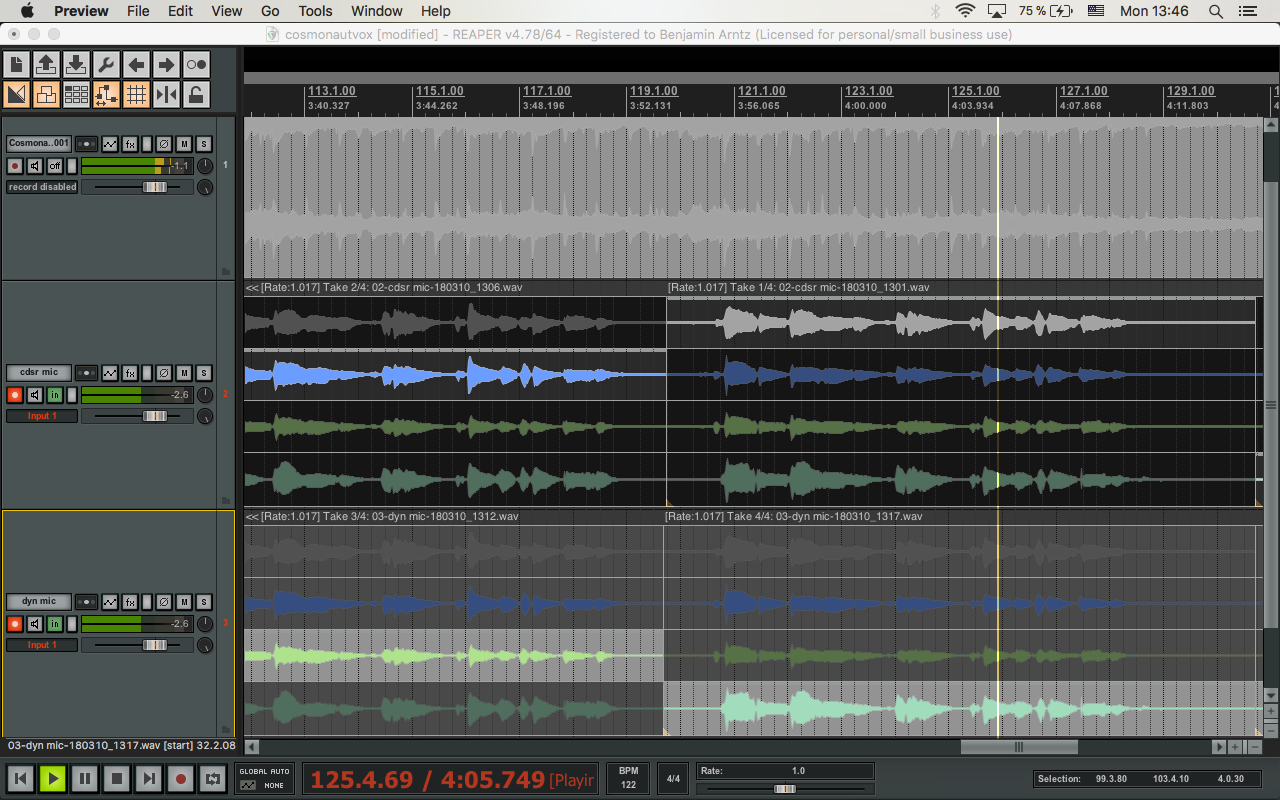
Task: Open the 4/4 time signature selector
Action: 674,778
